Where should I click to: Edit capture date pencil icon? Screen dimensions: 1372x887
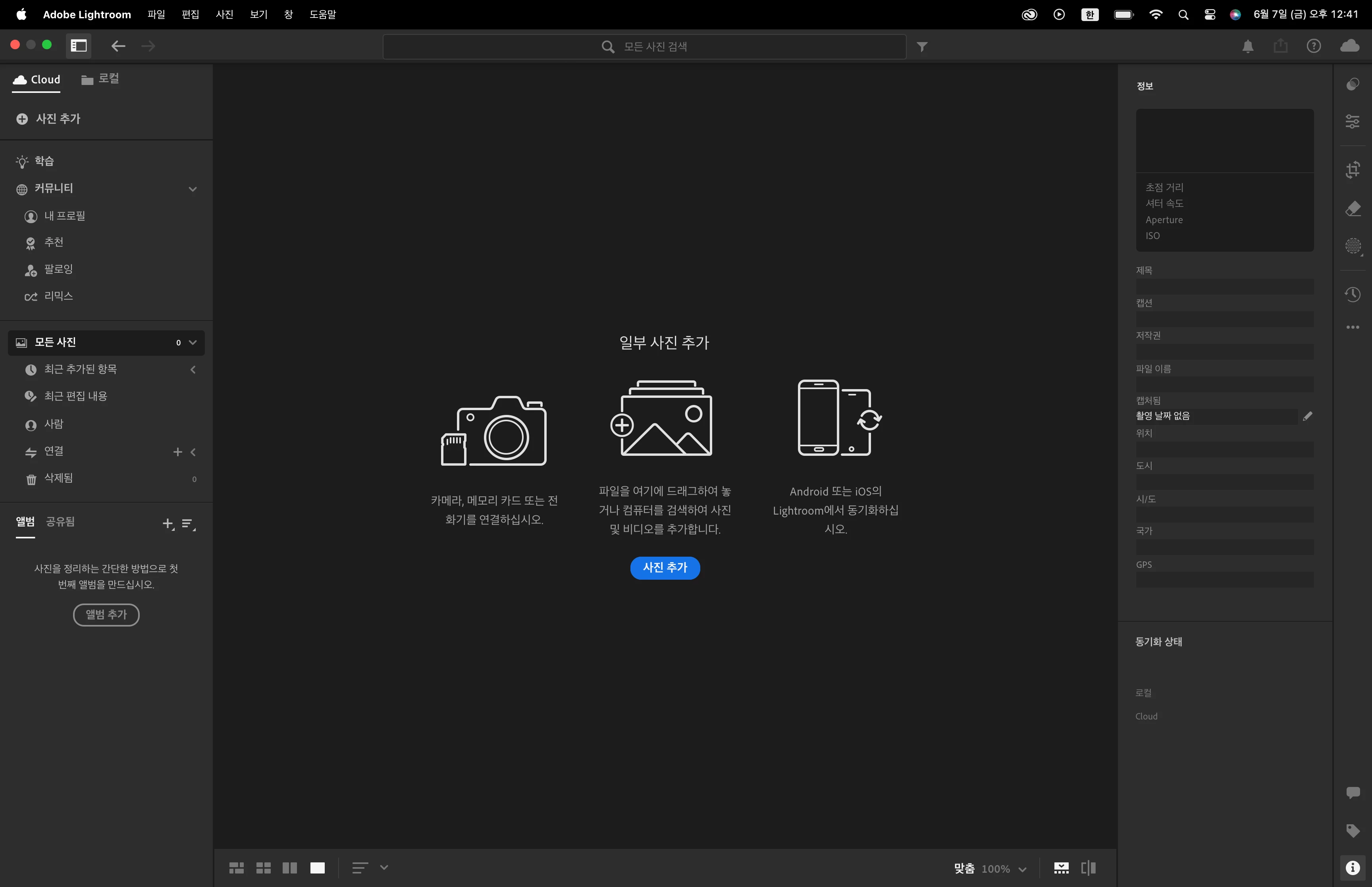pyautogui.click(x=1307, y=416)
